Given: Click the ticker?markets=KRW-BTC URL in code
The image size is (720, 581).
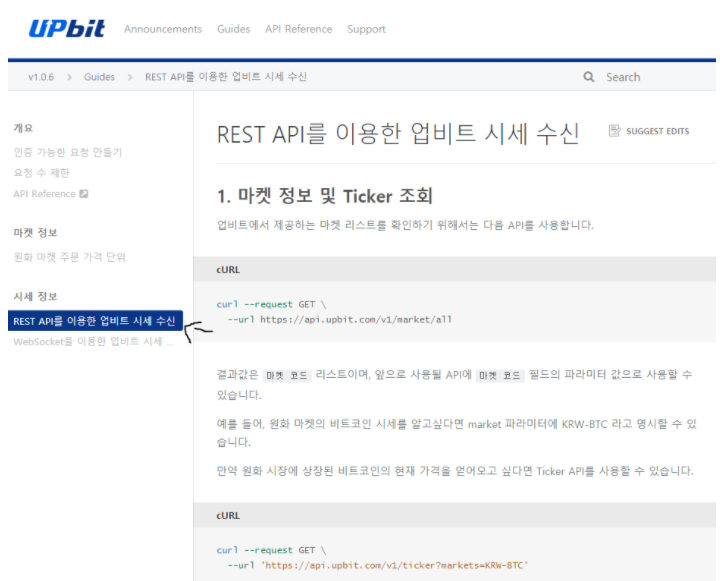Looking at the screenshot, I should pos(394,565).
